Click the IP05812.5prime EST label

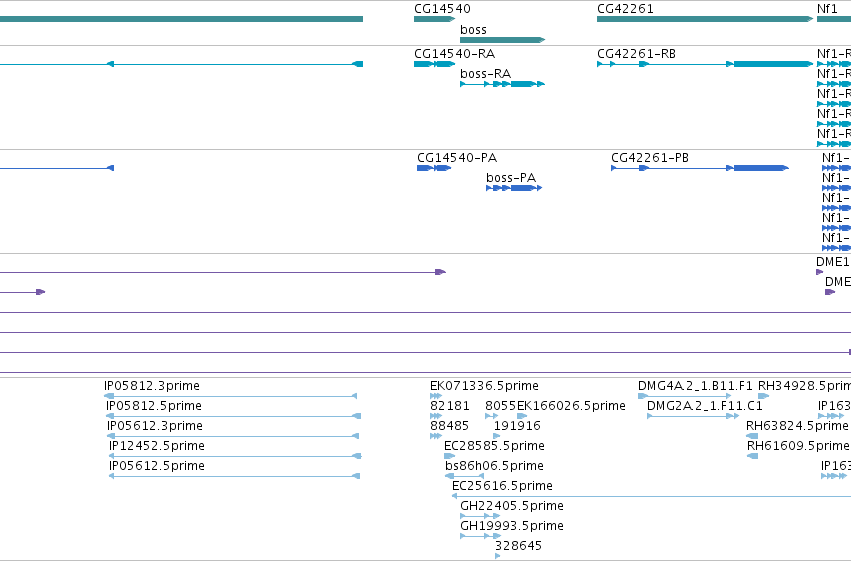point(154,406)
